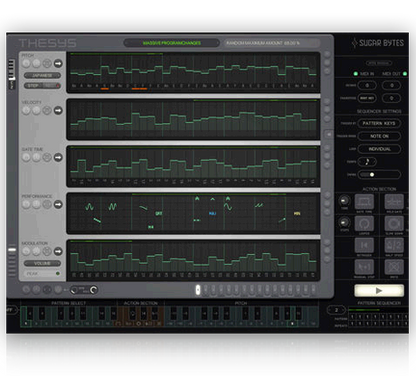Click the Steps knob in Action Section

point(344,222)
